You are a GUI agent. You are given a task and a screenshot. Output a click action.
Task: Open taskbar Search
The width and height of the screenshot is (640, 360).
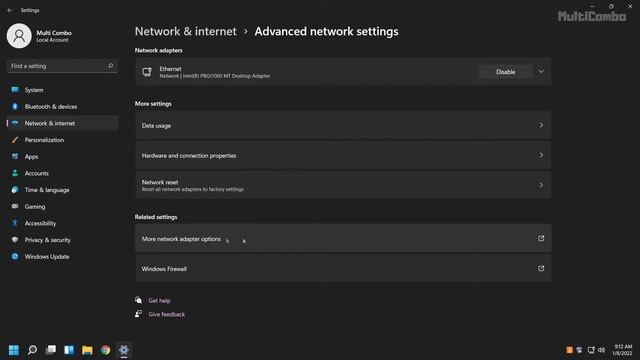tap(32, 350)
